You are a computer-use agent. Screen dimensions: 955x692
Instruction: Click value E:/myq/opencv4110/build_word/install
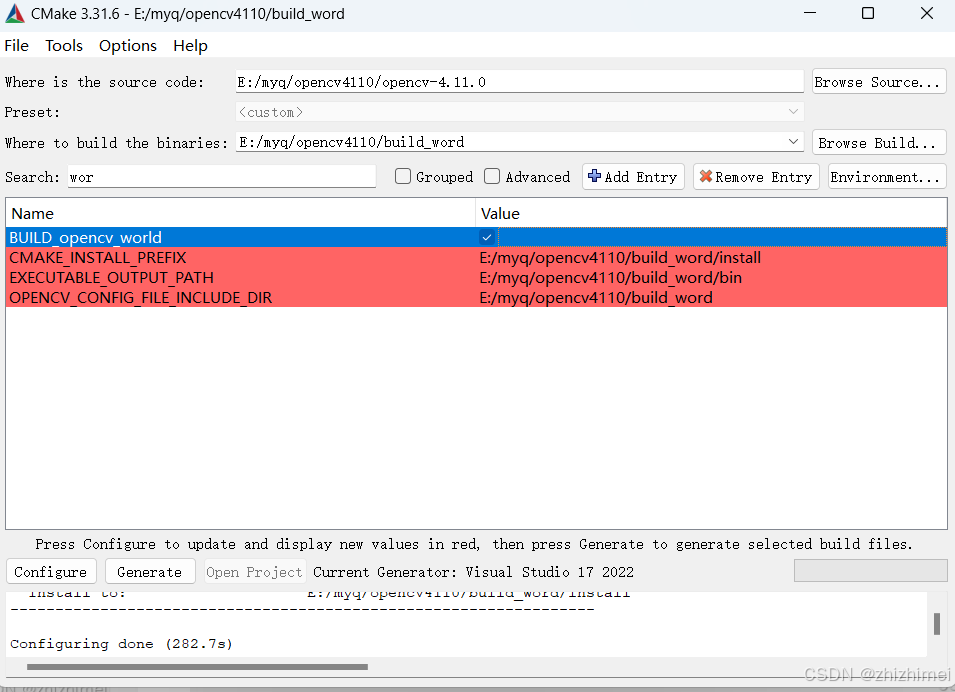coord(620,258)
